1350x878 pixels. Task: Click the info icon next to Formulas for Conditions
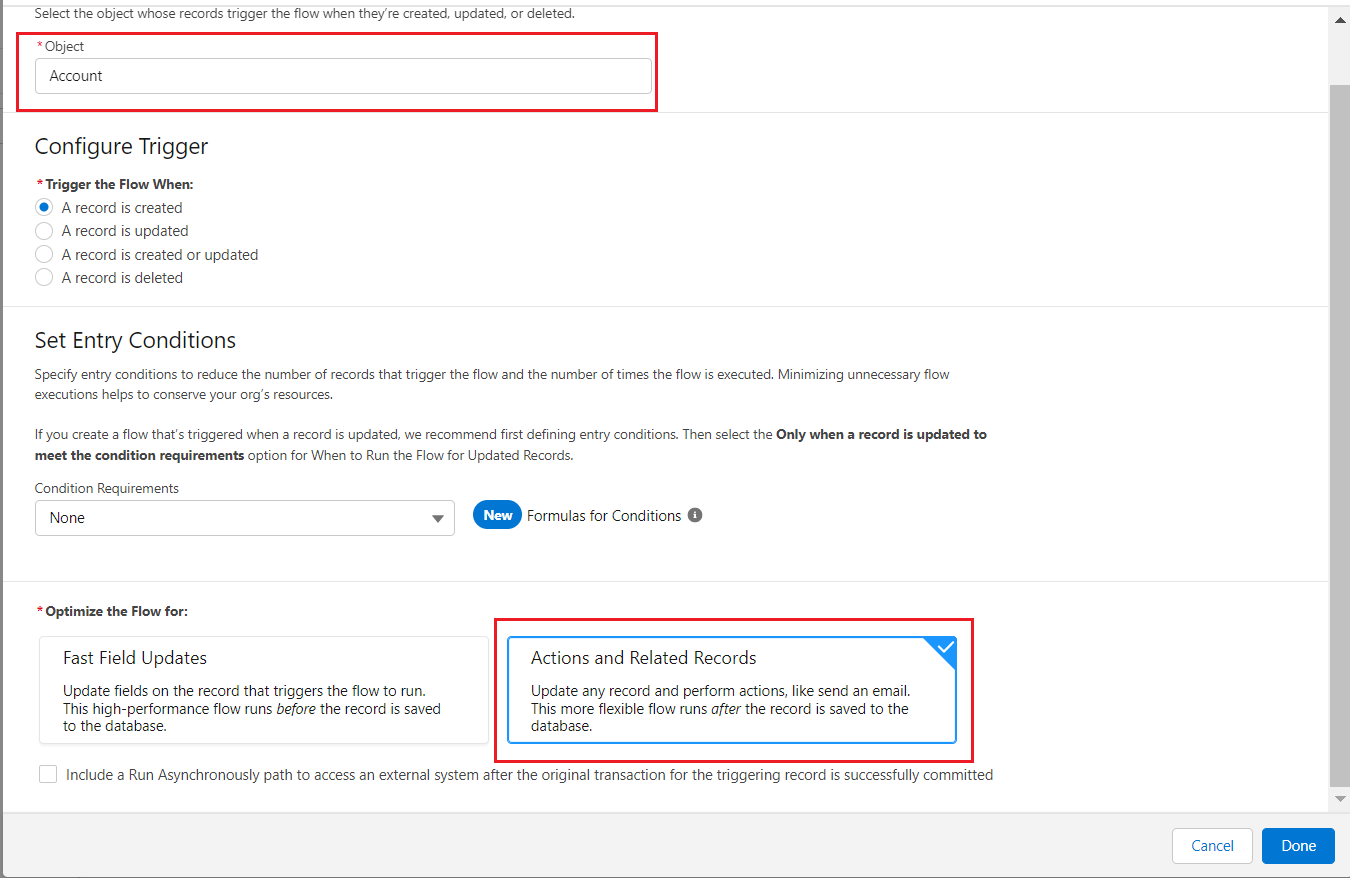pyautogui.click(x=695, y=516)
